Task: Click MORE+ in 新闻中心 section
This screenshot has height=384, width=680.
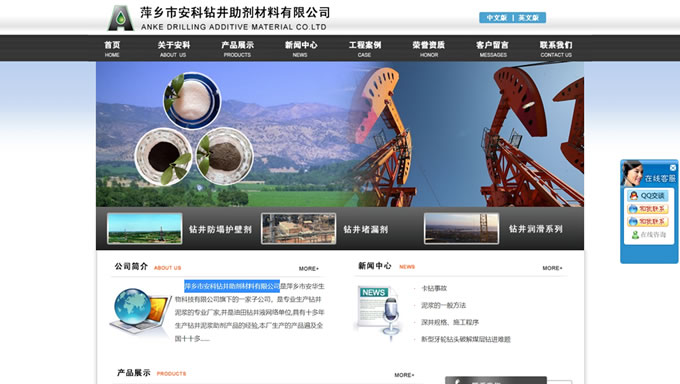Action: 552,268
